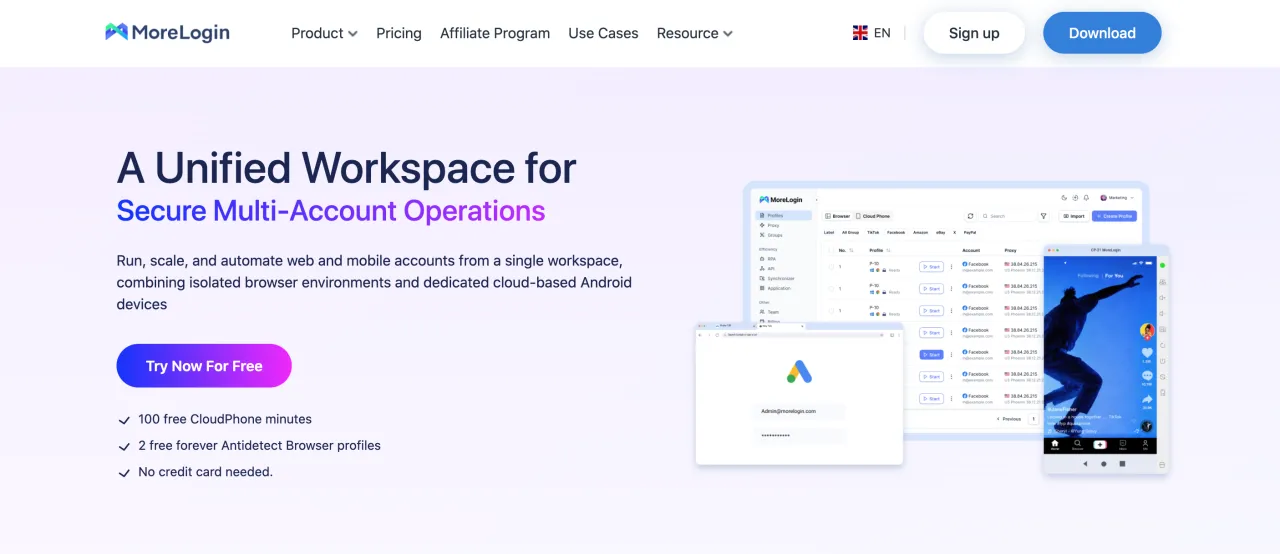Click the blue Download button
The height and width of the screenshot is (554, 1280).
coord(1102,33)
